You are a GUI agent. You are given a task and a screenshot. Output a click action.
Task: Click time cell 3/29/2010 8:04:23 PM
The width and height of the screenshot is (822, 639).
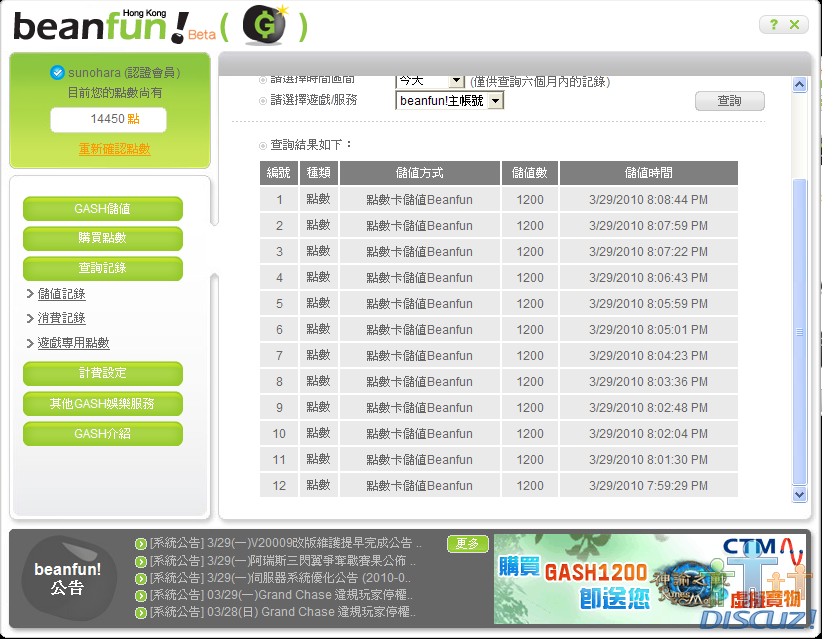point(648,355)
